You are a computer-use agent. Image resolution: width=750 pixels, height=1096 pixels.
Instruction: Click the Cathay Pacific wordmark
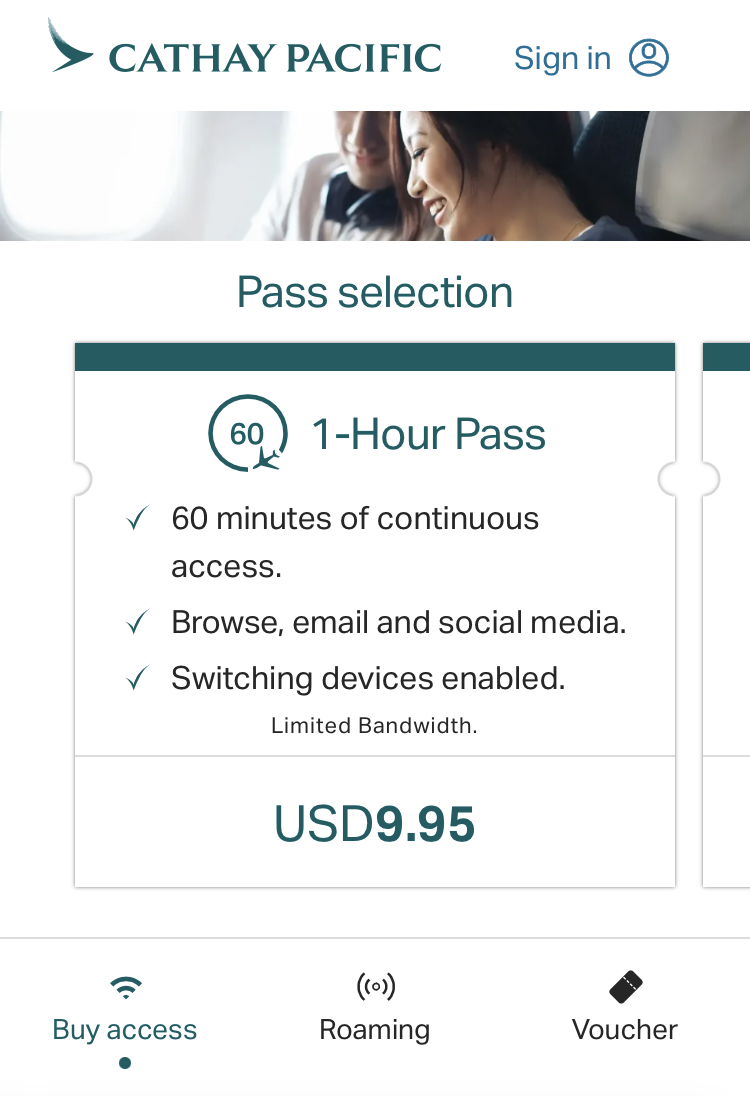click(275, 58)
